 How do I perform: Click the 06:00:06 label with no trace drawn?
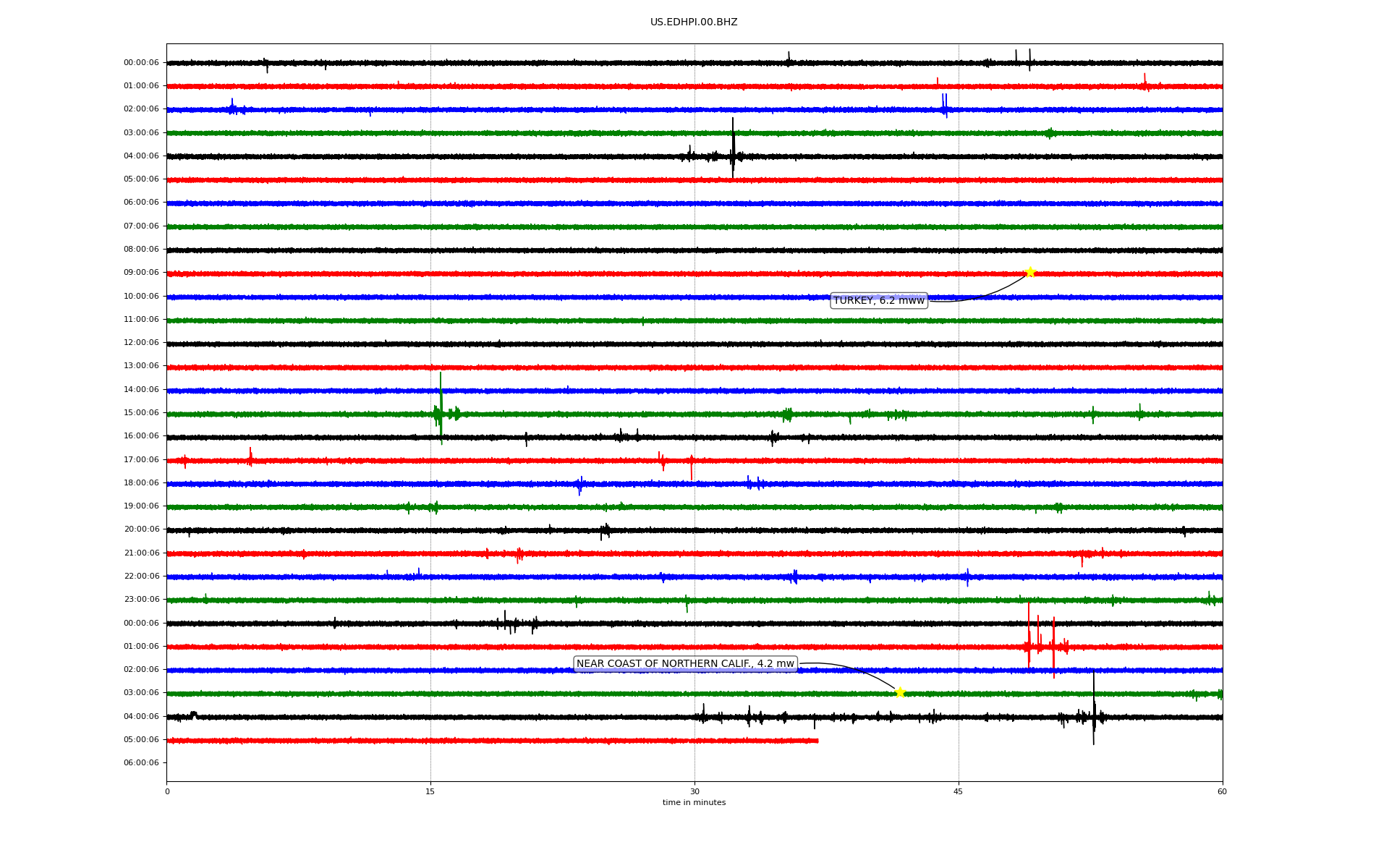pos(141,763)
